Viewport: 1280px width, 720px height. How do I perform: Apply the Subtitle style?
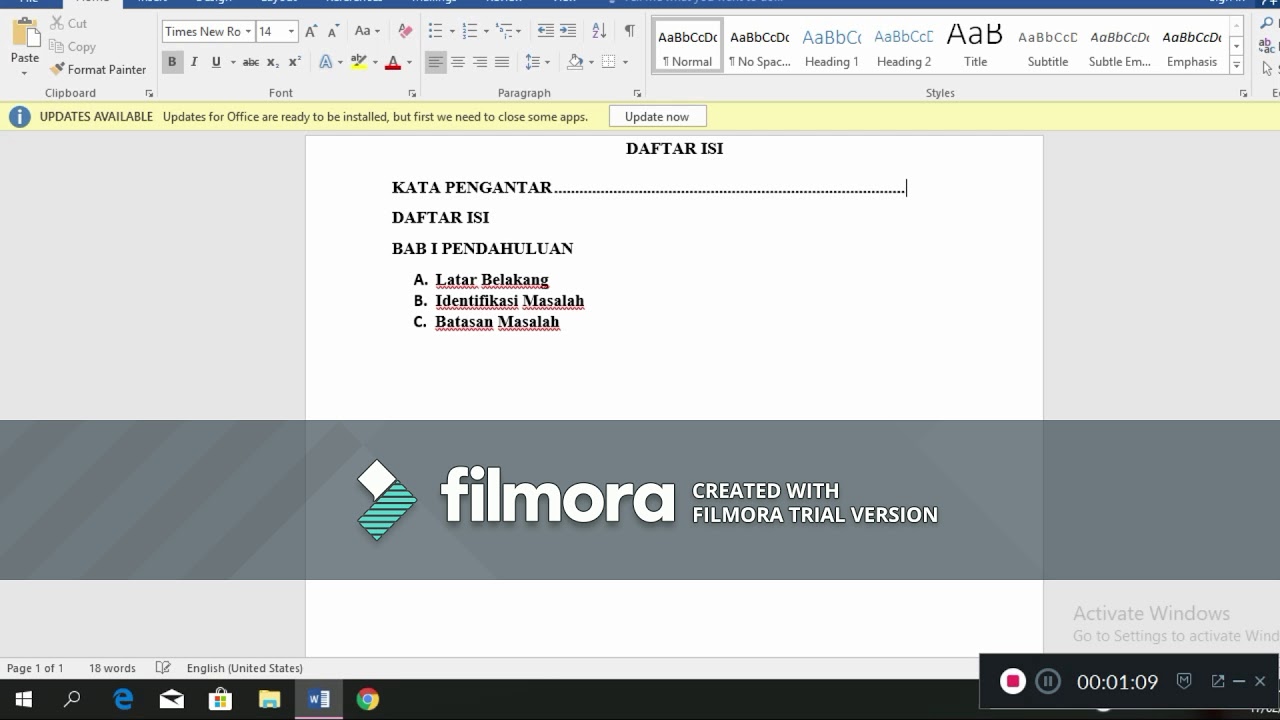point(1048,46)
